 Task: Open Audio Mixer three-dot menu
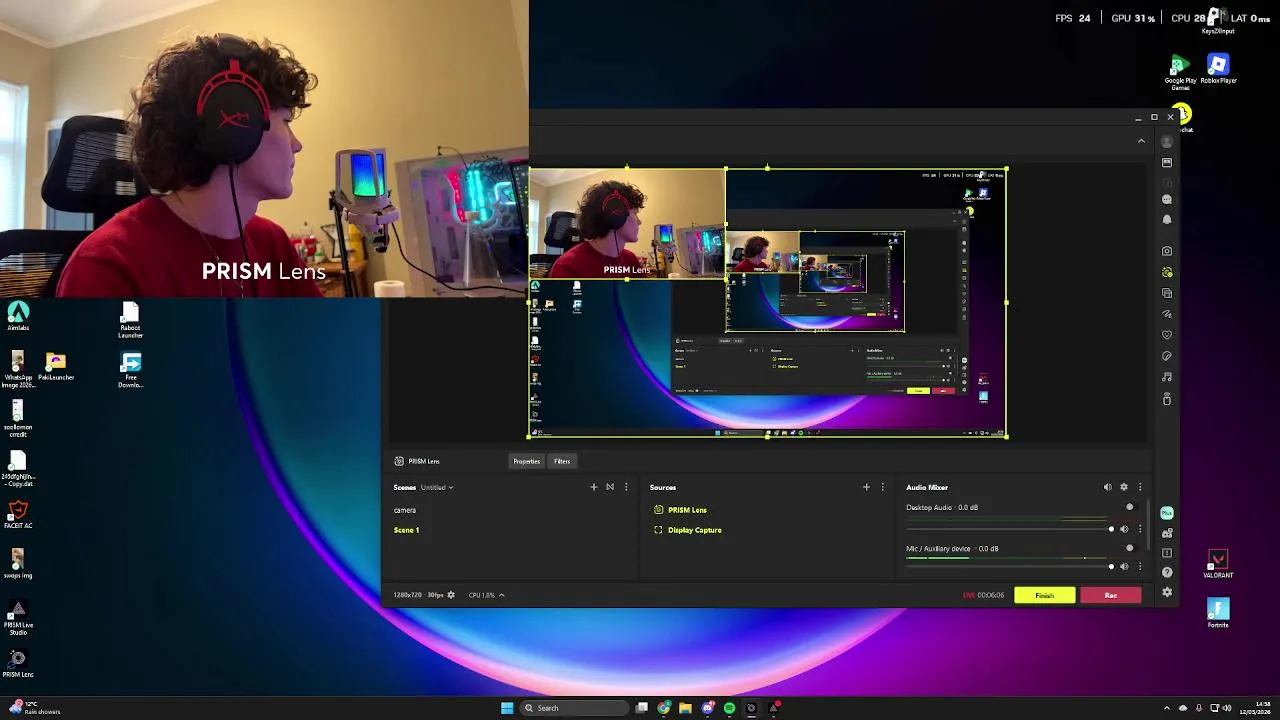pos(1139,487)
